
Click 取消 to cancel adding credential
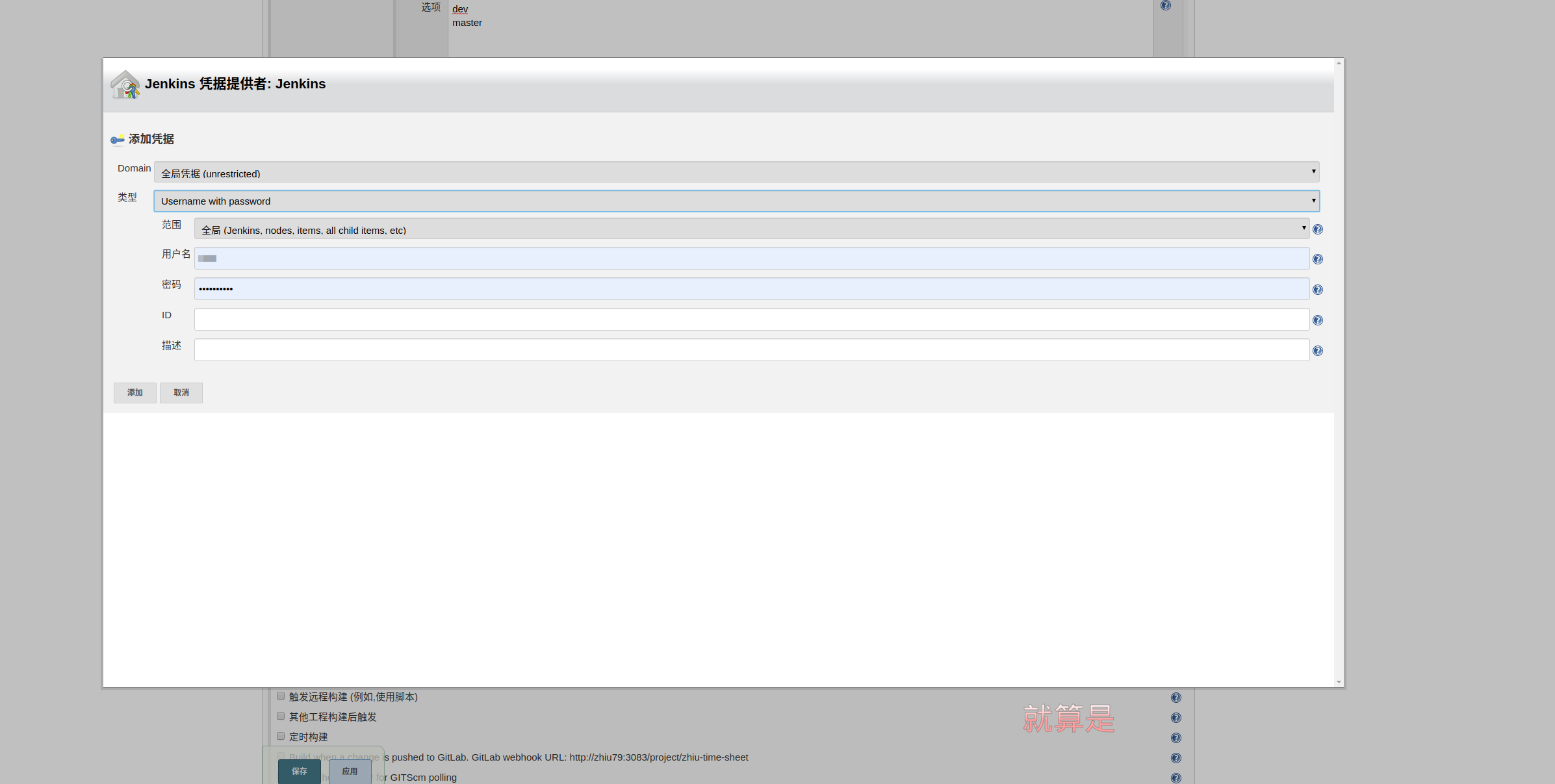tap(181, 392)
